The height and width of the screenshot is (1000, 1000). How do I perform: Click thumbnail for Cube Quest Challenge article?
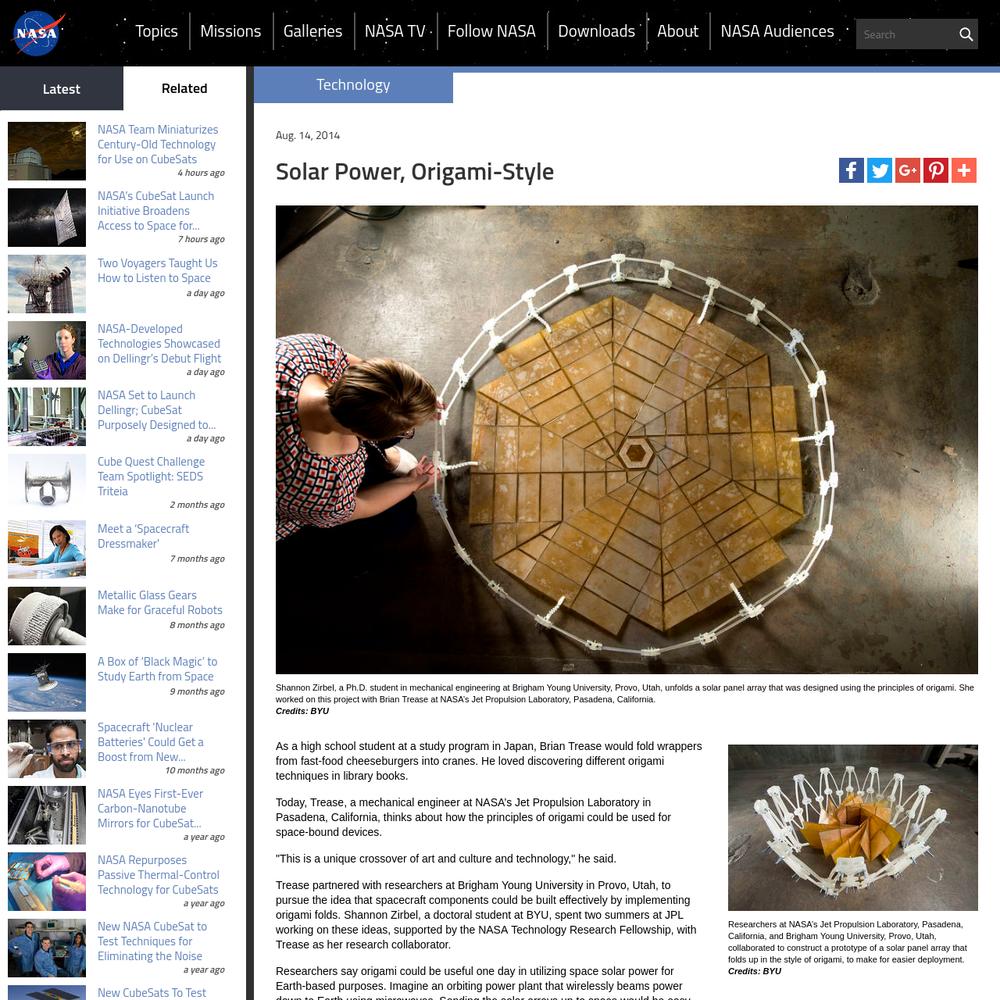[47, 483]
